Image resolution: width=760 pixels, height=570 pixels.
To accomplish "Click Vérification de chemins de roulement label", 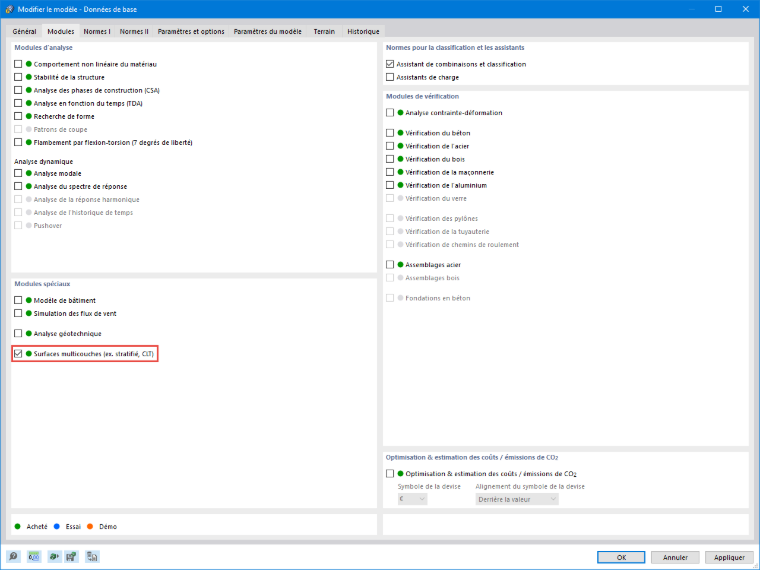I will click(462, 245).
